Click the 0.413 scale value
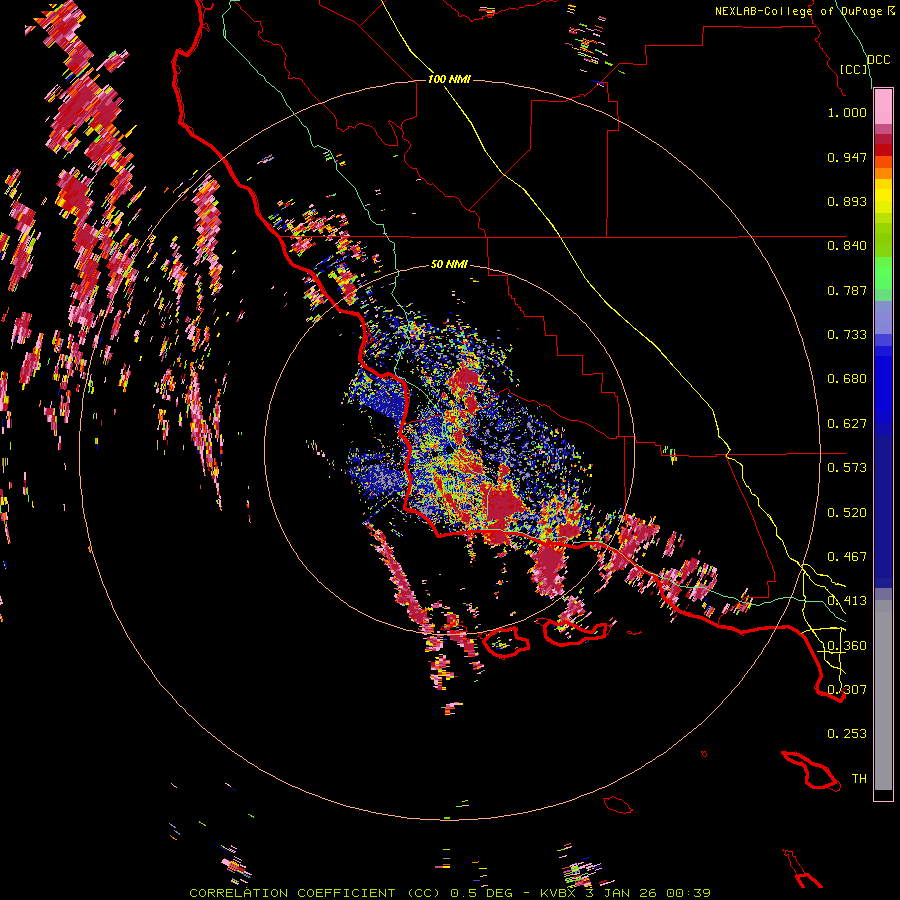The height and width of the screenshot is (900, 900). (847, 601)
